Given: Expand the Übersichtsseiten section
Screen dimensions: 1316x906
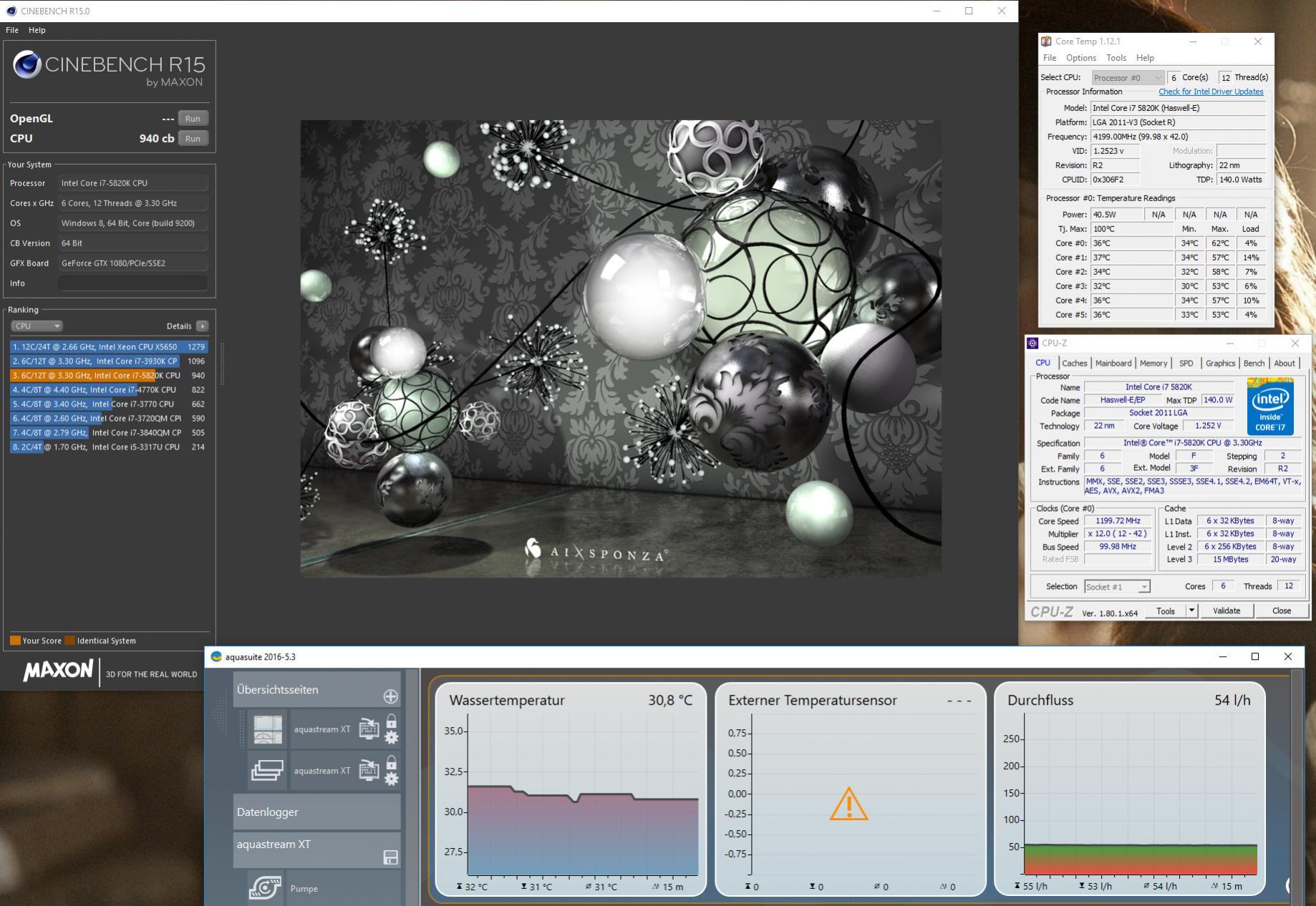Looking at the screenshot, I should [x=316, y=690].
